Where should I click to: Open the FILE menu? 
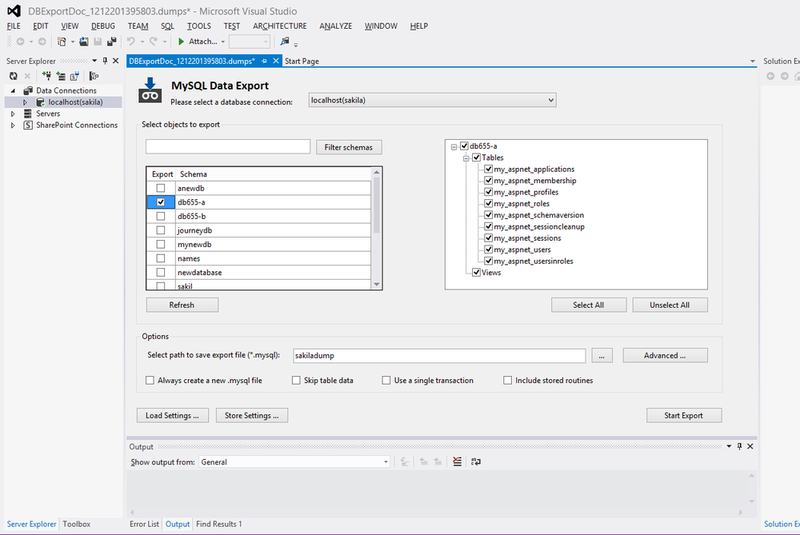click(14, 26)
